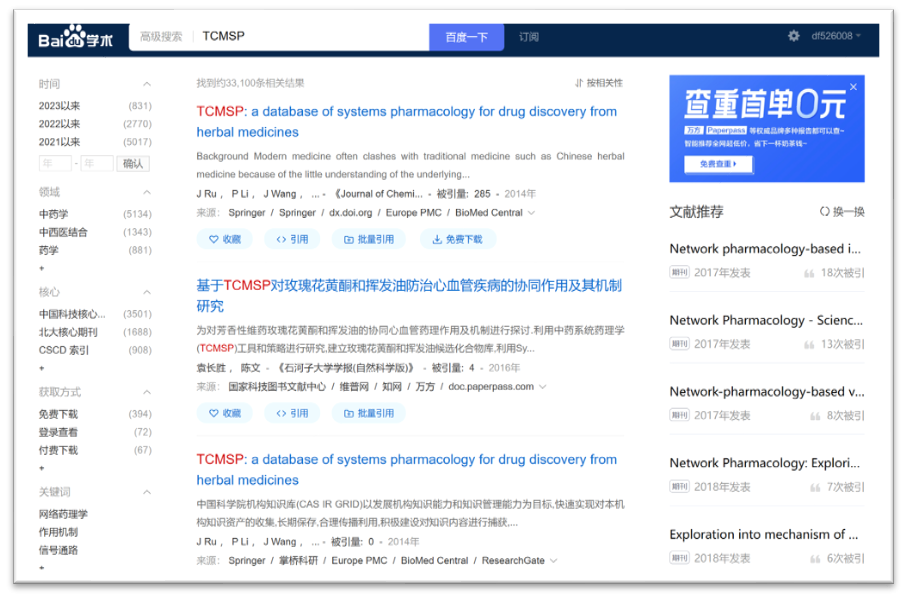The height and width of the screenshot is (597, 906).
Task: Open the 《Journal of Chemi... journal link
Action: click(x=378, y=194)
